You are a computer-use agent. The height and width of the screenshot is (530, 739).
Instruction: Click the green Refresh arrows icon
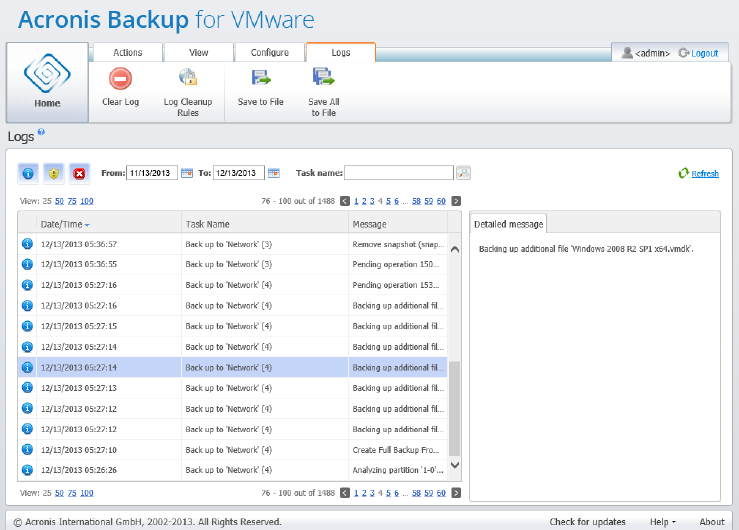tap(683, 173)
